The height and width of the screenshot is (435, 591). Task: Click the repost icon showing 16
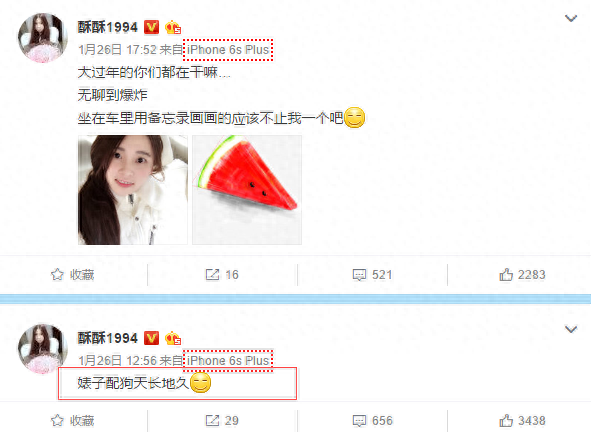[x=212, y=274]
